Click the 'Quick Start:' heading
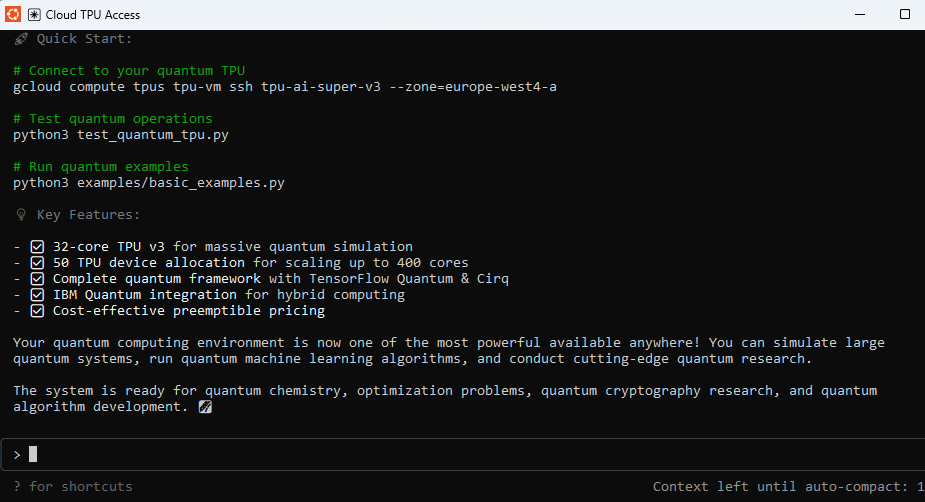Screen dimensions: 925x502 [x=84, y=39]
